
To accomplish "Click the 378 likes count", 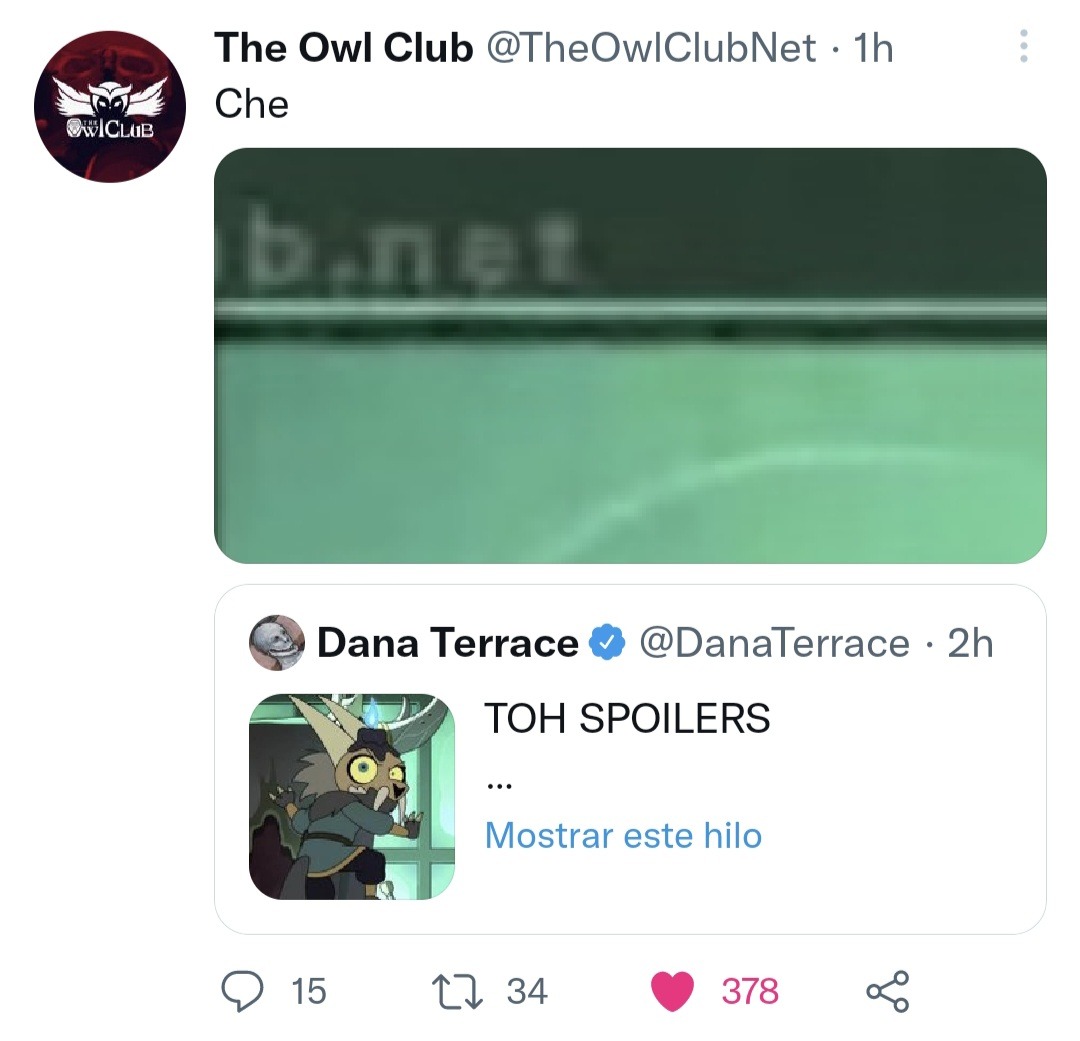I will (x=750, y=991).
